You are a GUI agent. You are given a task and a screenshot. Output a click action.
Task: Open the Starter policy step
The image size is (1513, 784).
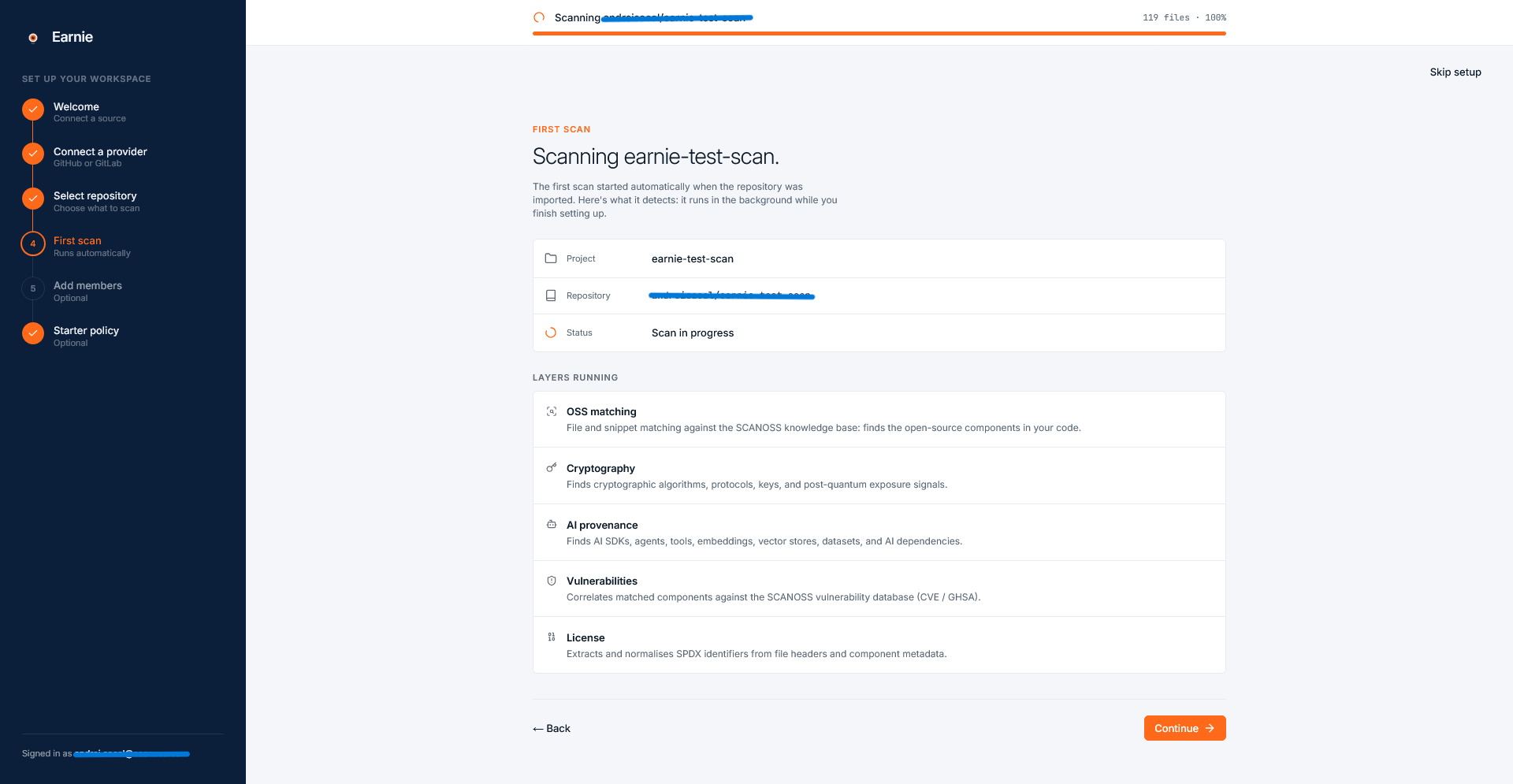pos(86,336)
